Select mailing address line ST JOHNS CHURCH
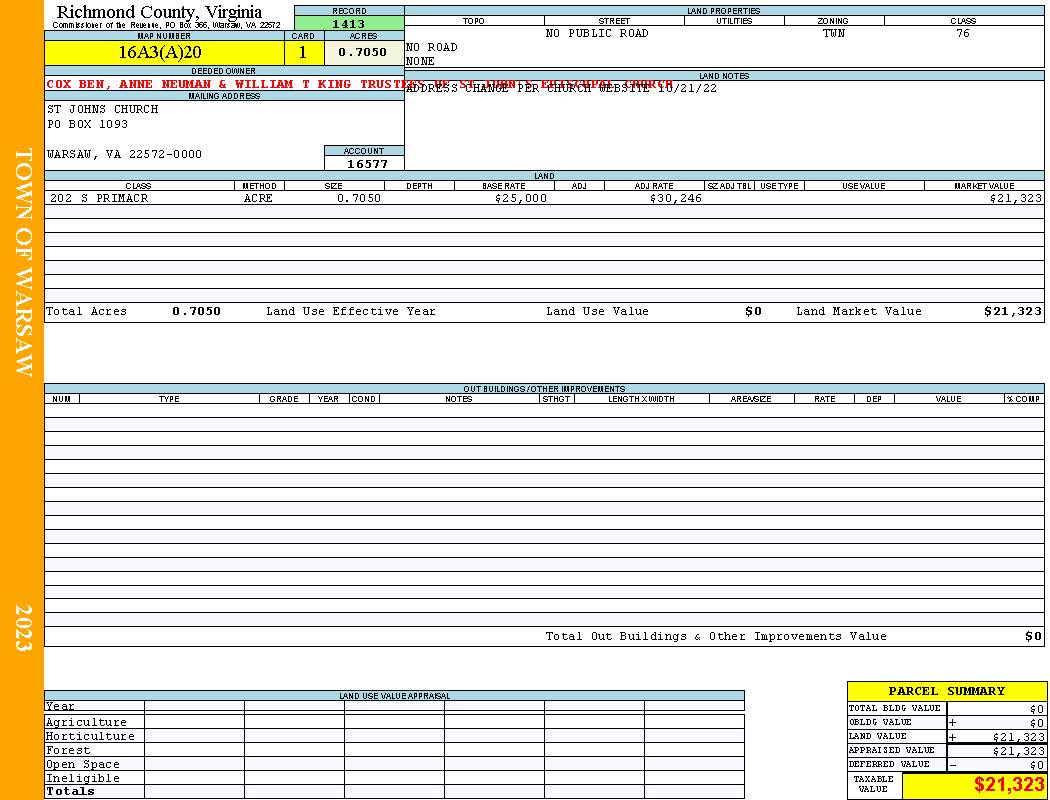The image size is (1050, 800). [102, 109]
